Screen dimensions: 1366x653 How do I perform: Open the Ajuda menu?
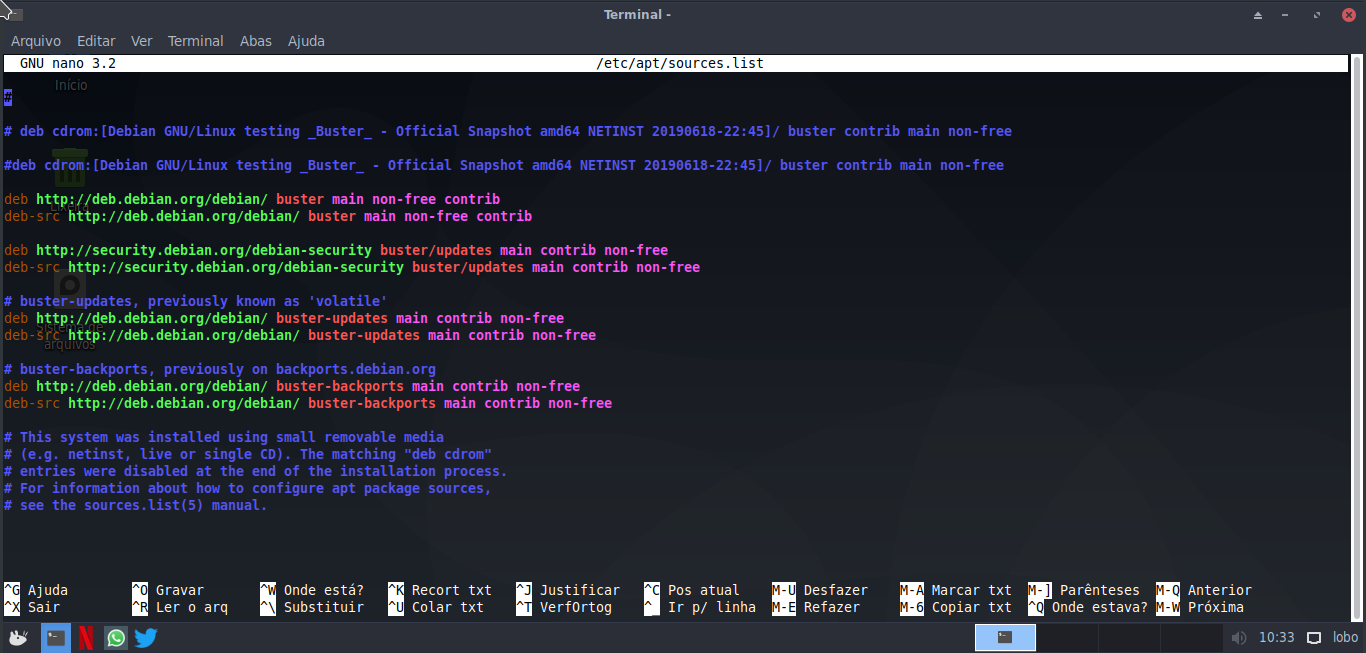[306, 41]
